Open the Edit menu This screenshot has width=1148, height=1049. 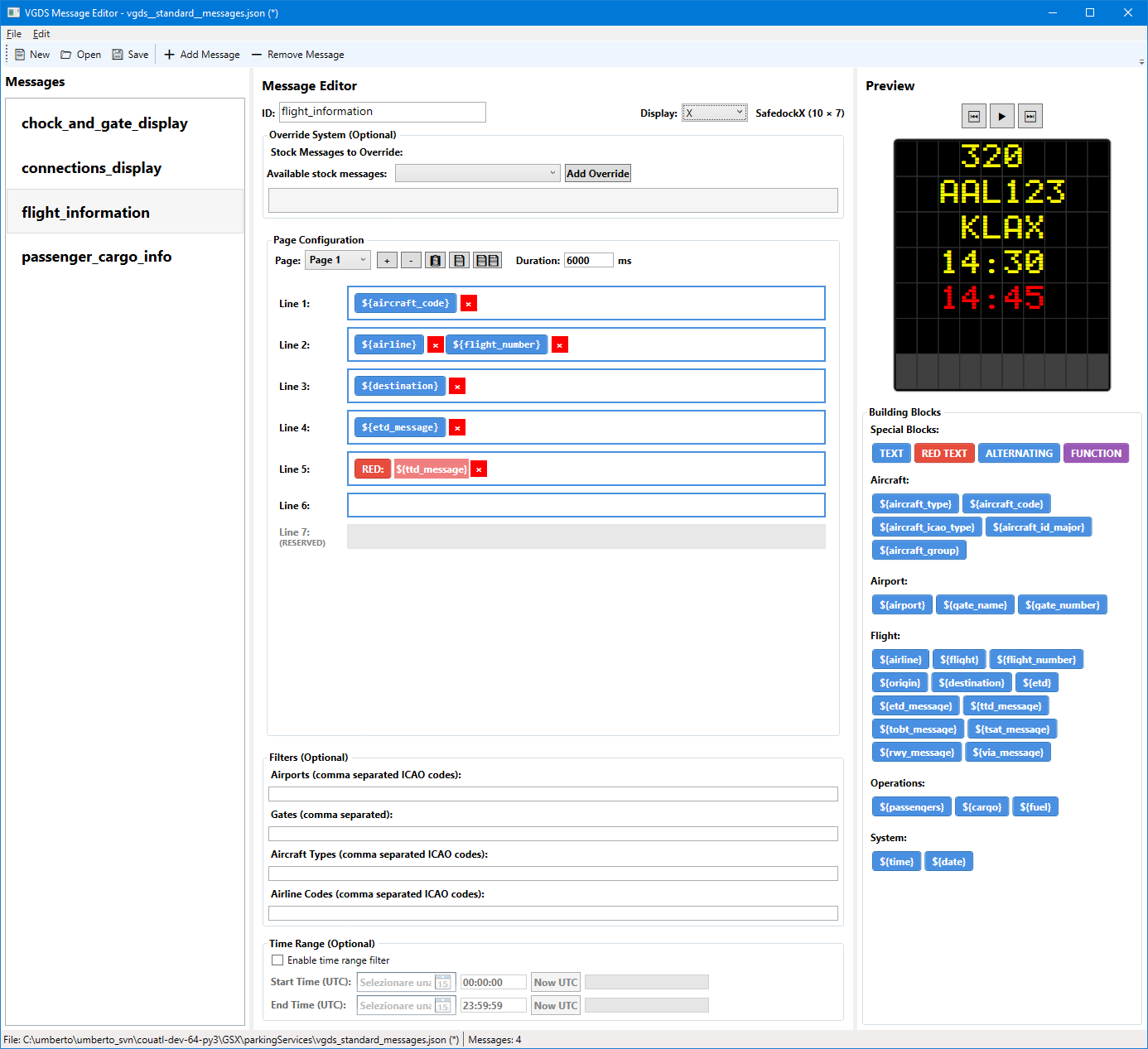tap(41, 34)
